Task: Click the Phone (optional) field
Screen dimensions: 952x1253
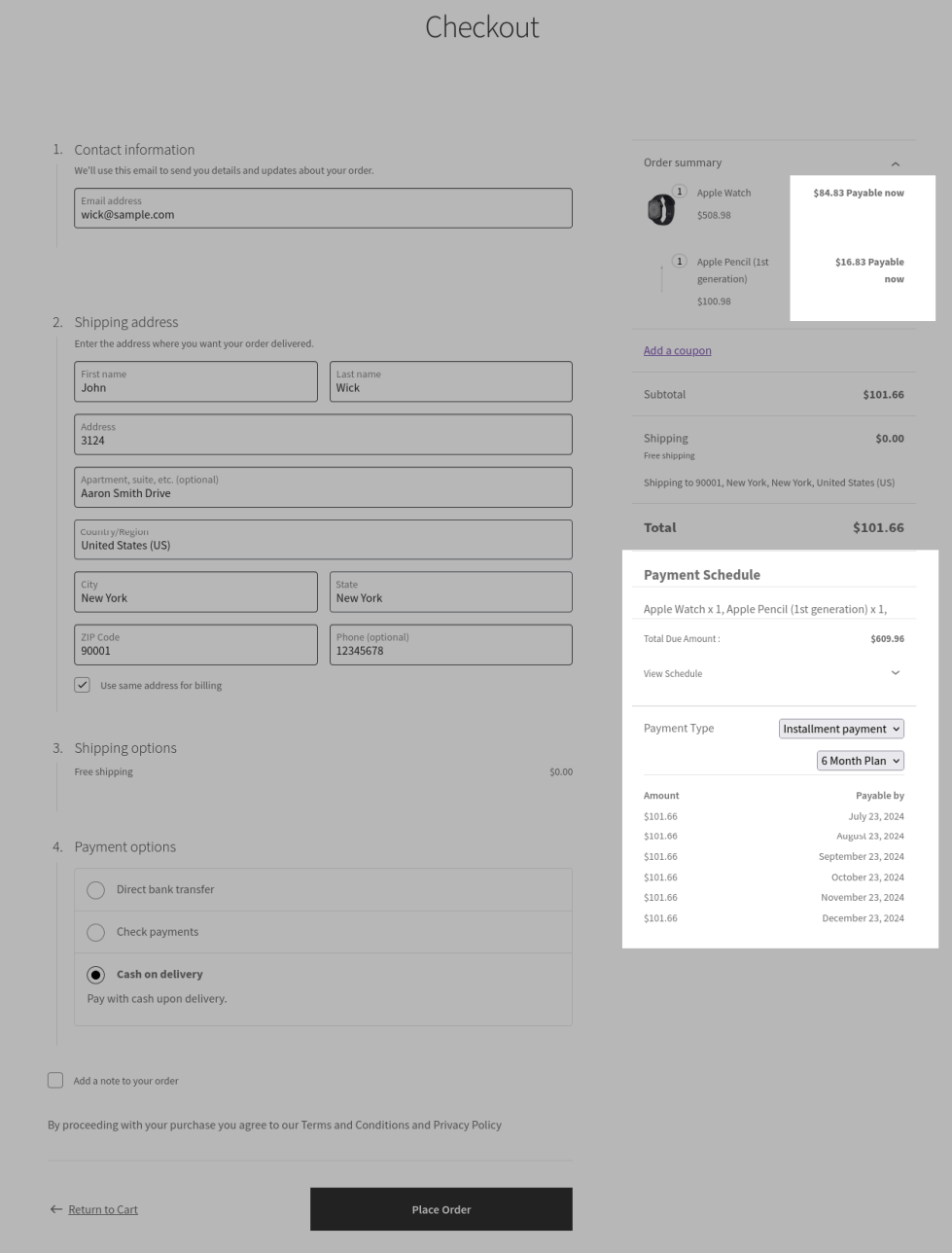Action: [x=450, y=645]
